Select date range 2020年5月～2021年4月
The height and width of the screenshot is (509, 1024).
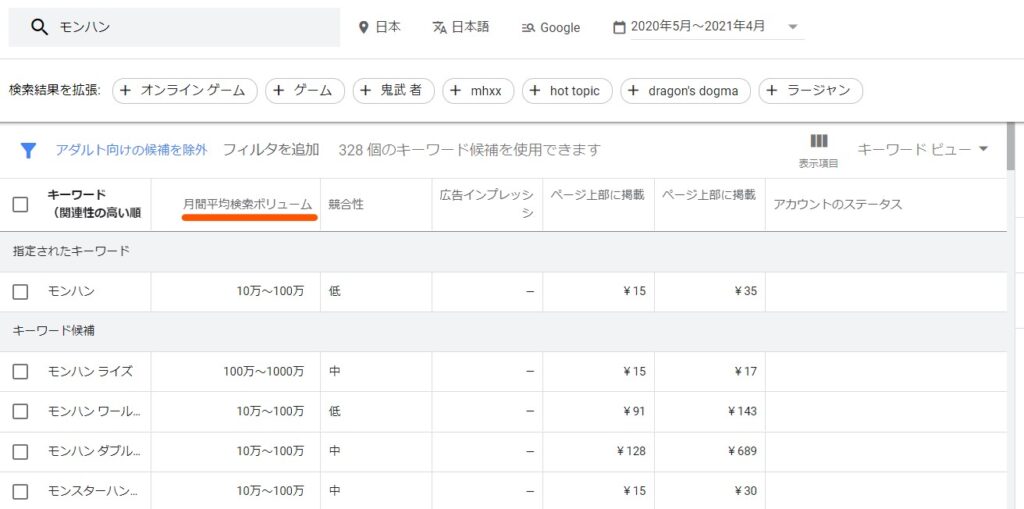[698, 27]
